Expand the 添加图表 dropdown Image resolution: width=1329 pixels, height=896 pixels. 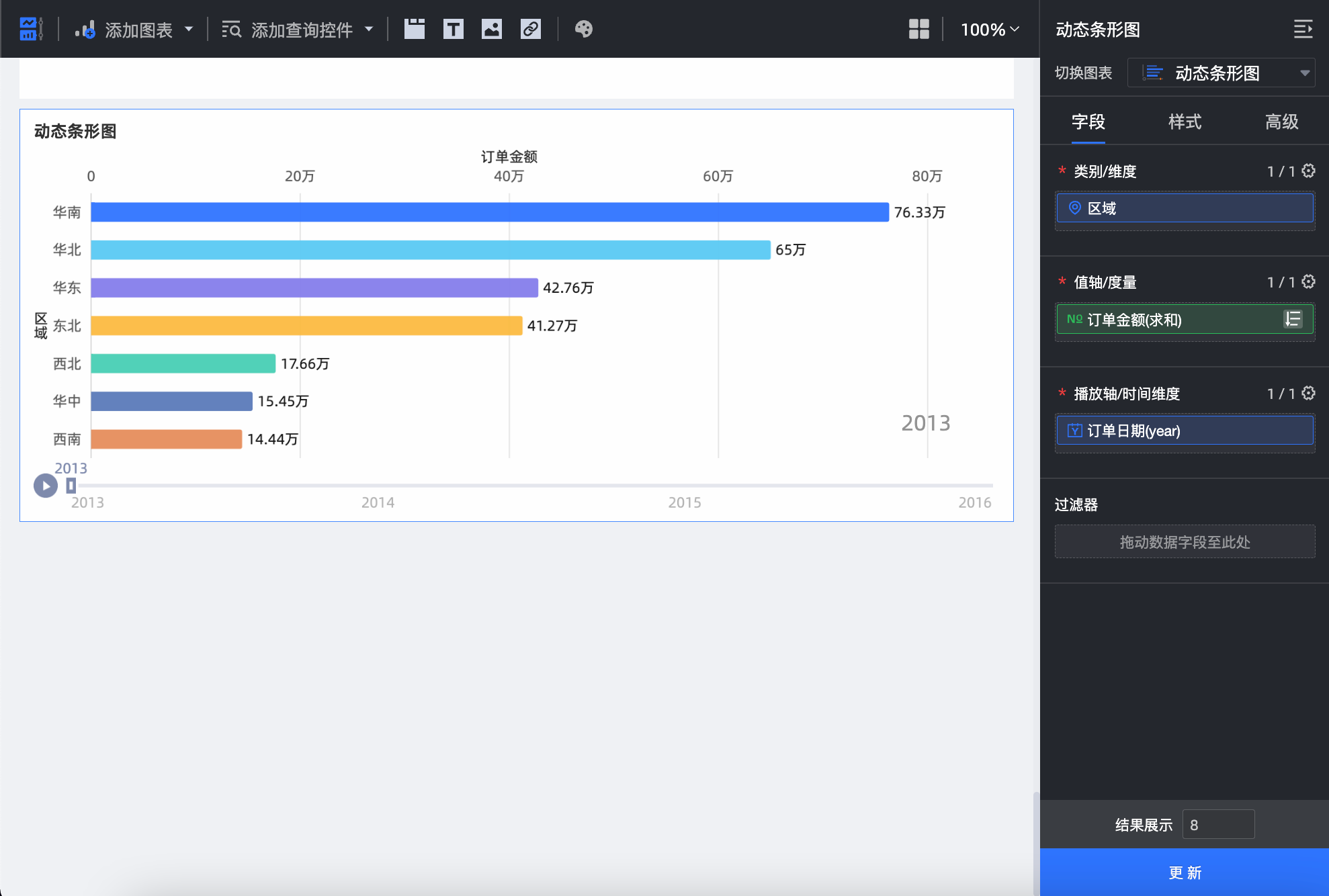[x=189, y=29]
